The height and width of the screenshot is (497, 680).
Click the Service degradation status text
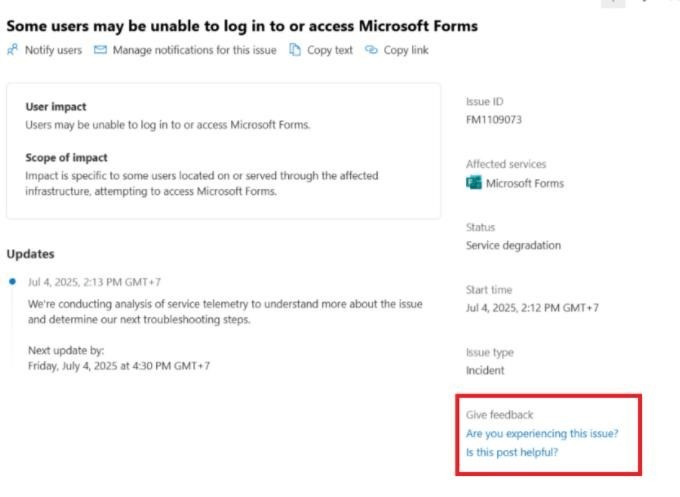[513, 245]
